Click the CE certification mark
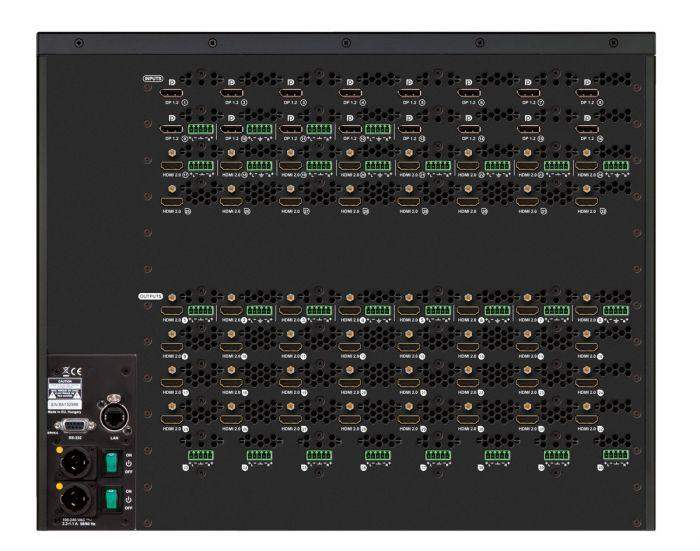The image size is (700, 551). pyautogui.click(x=76, y=371)
